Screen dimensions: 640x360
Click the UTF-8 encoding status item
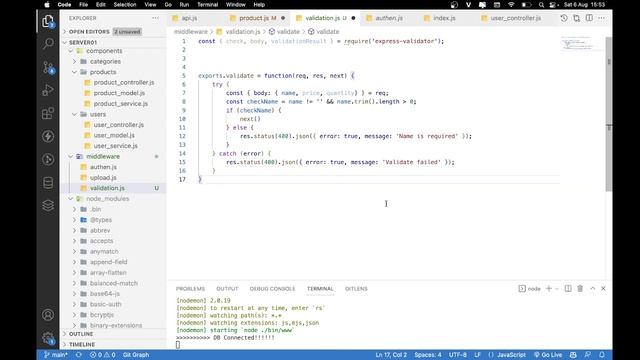458,355
